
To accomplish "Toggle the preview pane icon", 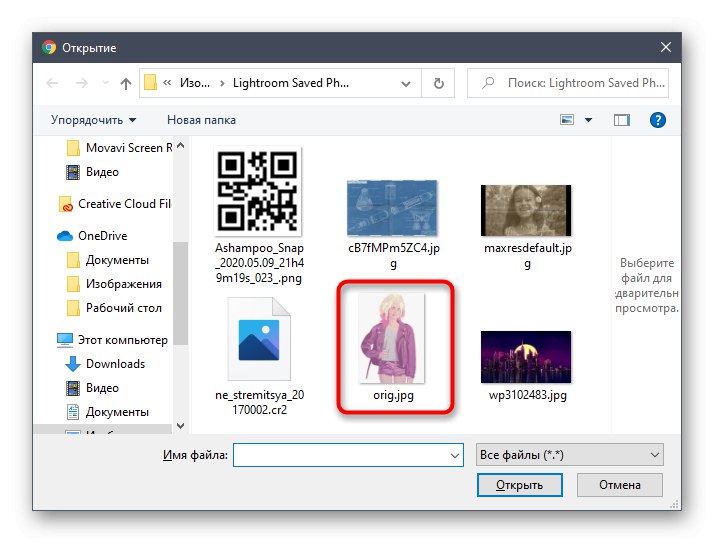I will (x=622, y=120).
